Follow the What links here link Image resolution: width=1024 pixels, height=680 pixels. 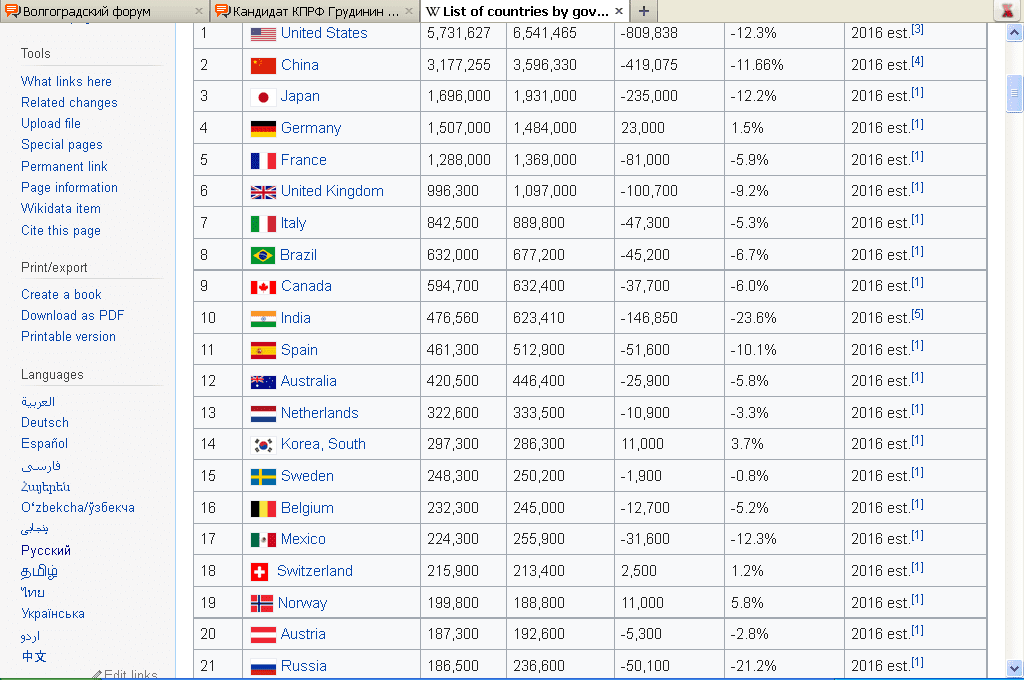pyautogui.click(x=66, y=81)
